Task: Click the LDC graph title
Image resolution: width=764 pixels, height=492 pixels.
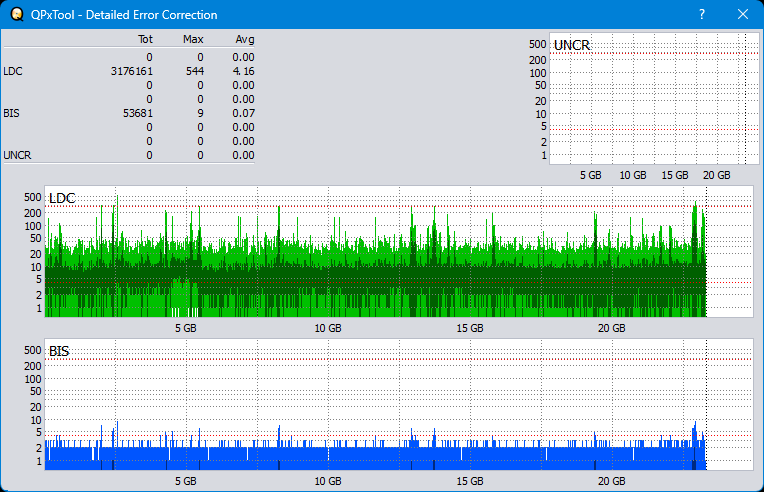Action: pos(62,198)
